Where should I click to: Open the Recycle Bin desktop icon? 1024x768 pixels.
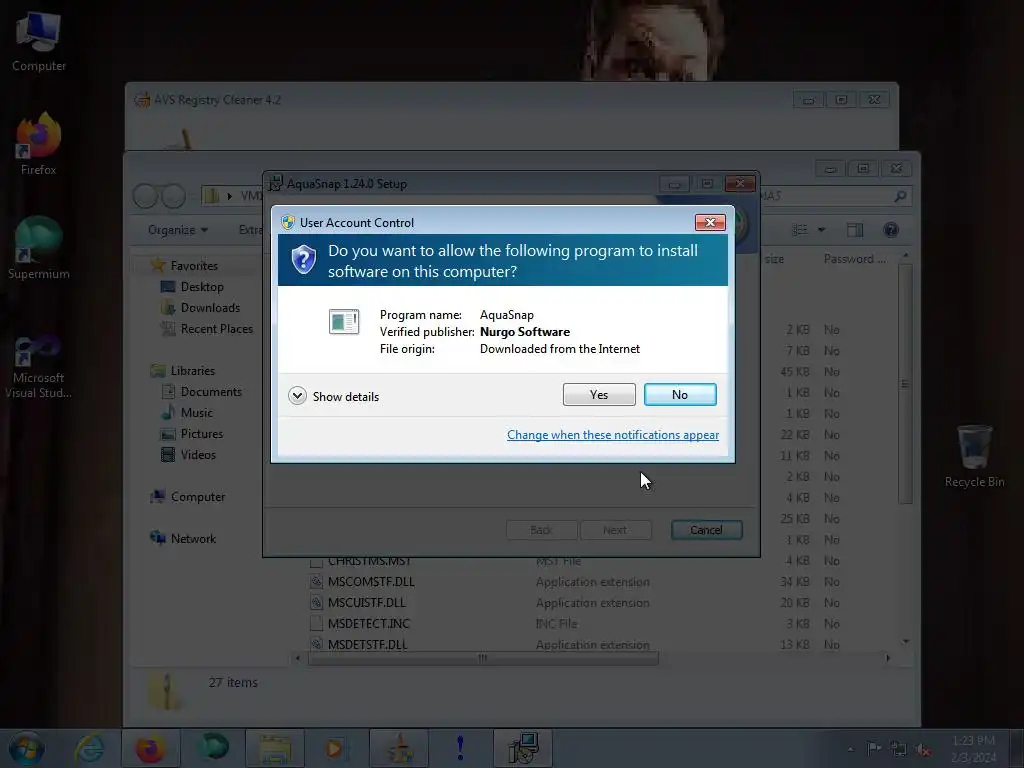[x=974, y=456]
